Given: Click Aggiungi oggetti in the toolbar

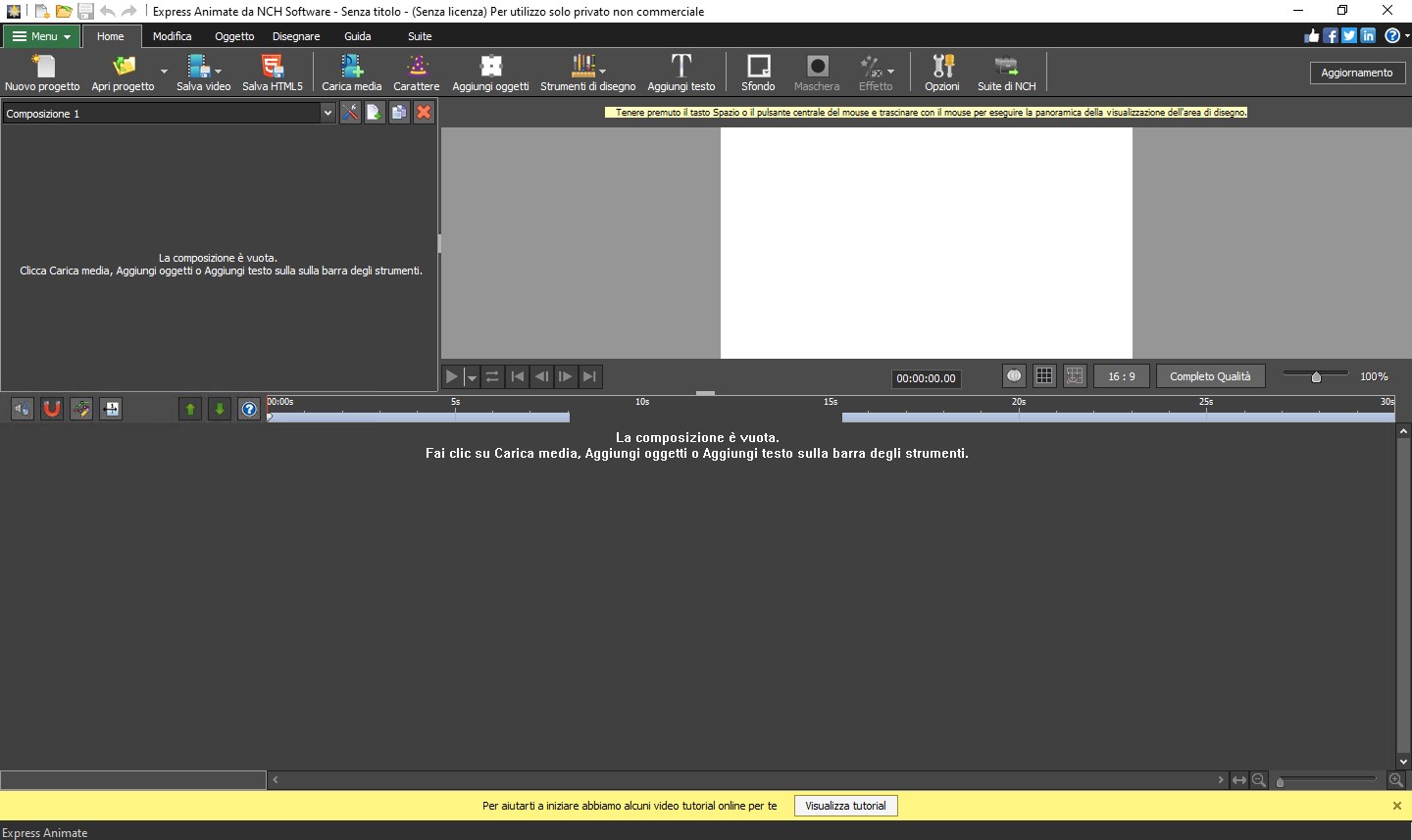Looking at the screenshot, I should tap(490, 74).
